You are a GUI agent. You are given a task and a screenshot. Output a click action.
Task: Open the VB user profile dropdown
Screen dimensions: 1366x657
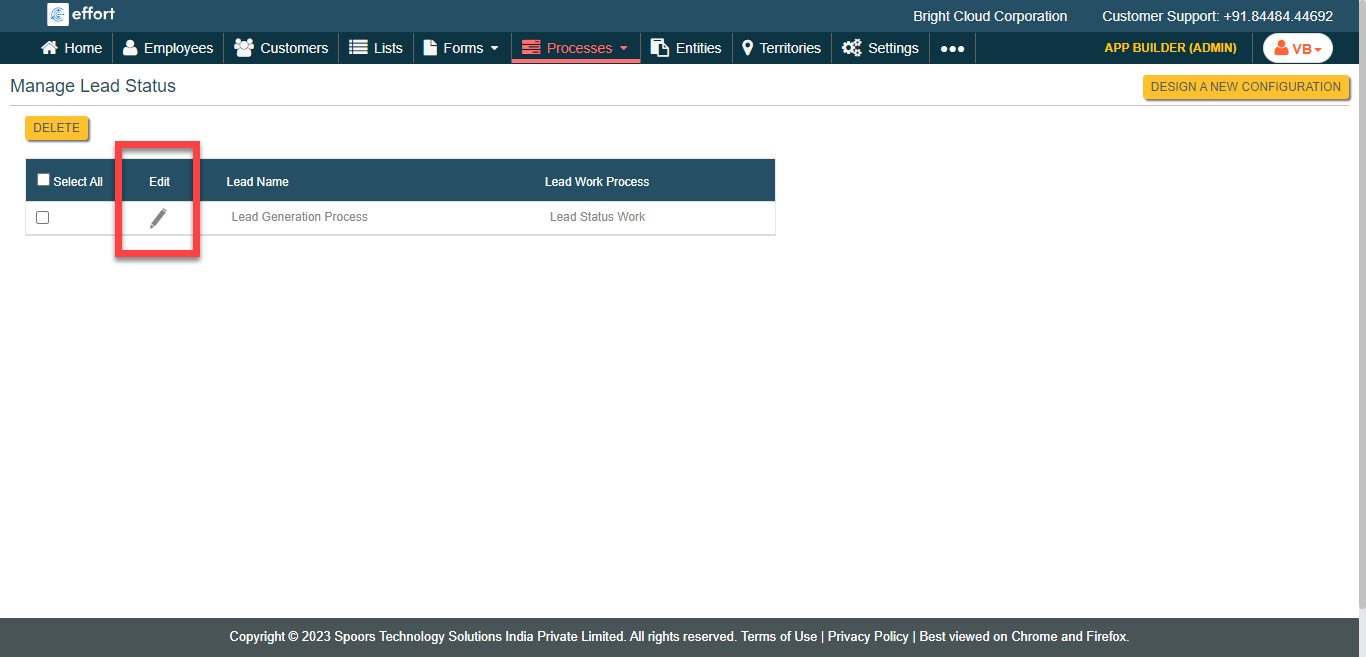(x=1297, y=48)
